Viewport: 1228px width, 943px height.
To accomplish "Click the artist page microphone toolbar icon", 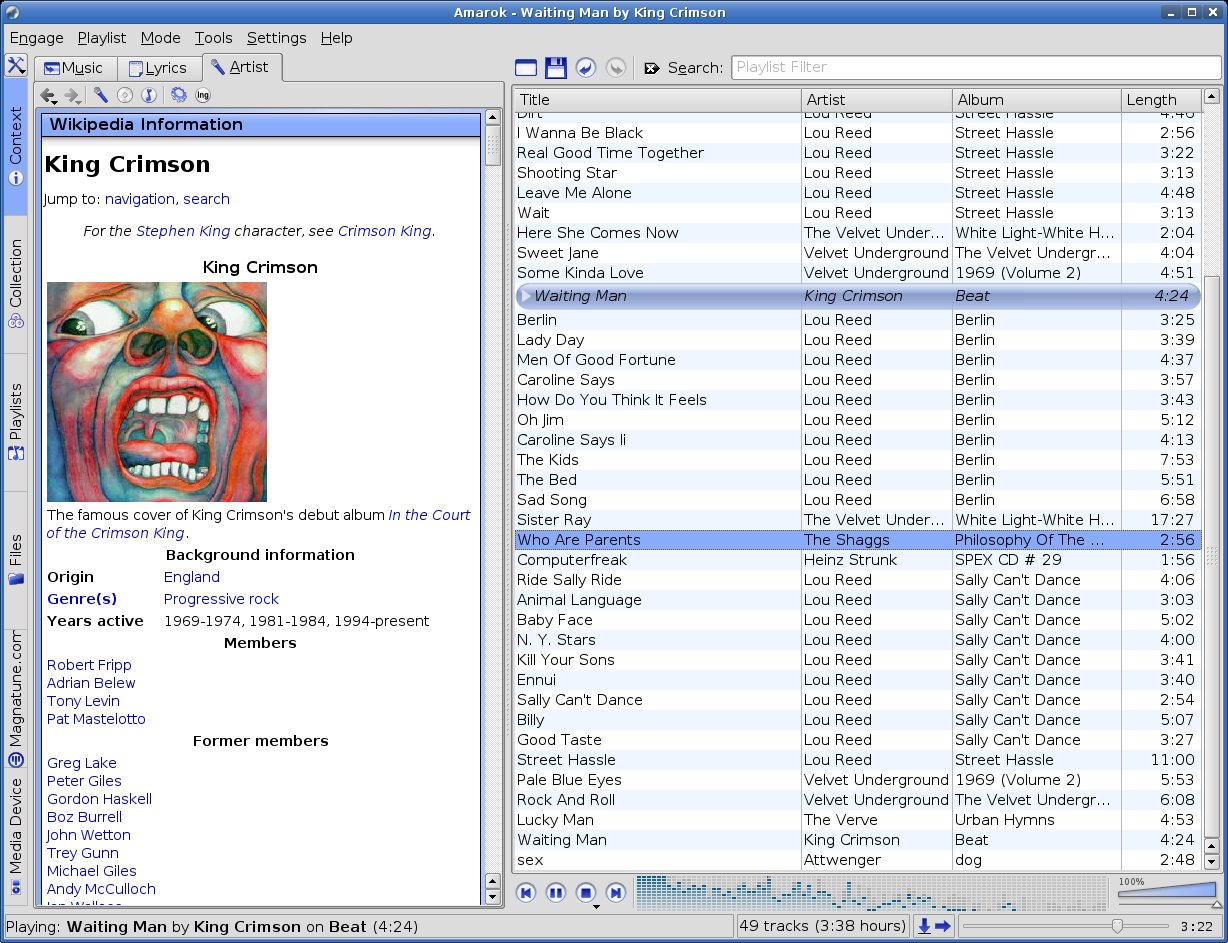I will point(101,96).
